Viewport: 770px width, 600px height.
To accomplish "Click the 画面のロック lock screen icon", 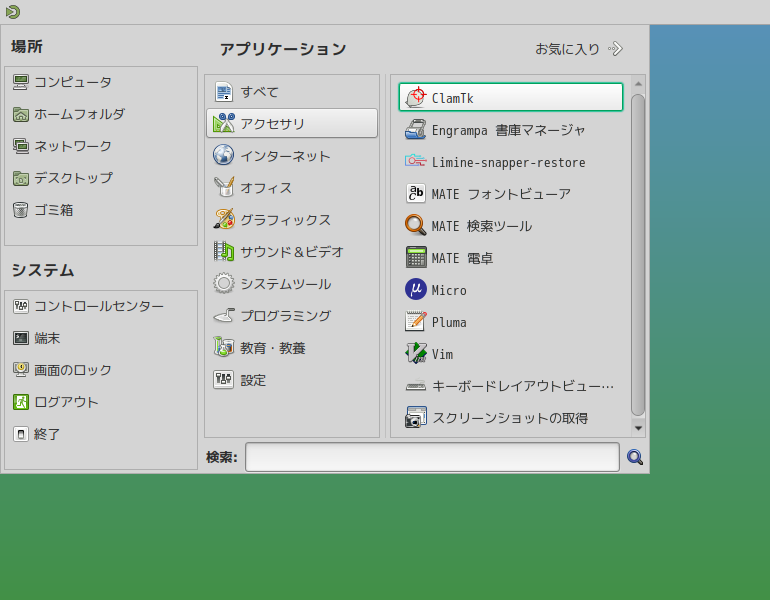I will tap(21, 370).
